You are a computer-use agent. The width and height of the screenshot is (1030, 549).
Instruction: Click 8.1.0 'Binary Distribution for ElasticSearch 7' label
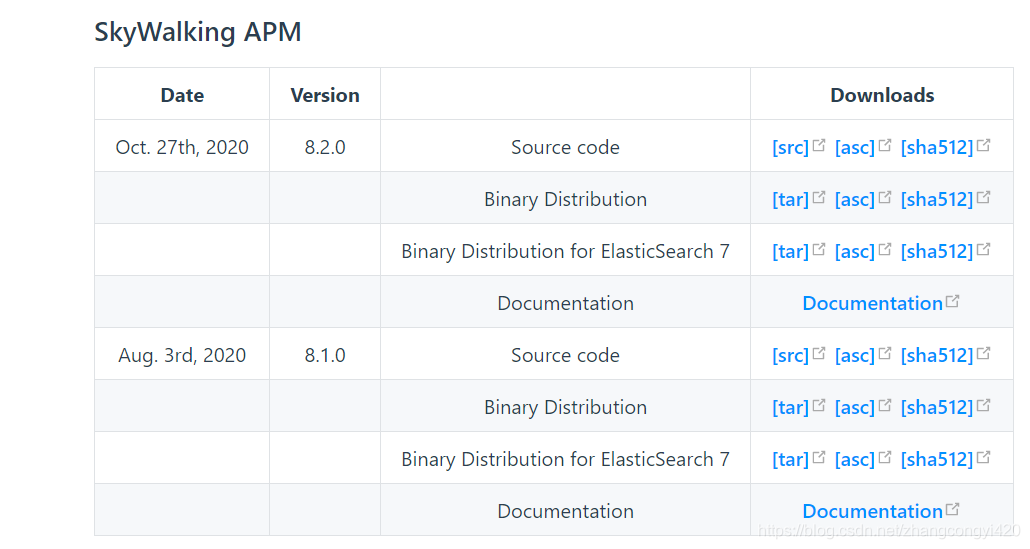pyautogui.click(x=566, y=459)
